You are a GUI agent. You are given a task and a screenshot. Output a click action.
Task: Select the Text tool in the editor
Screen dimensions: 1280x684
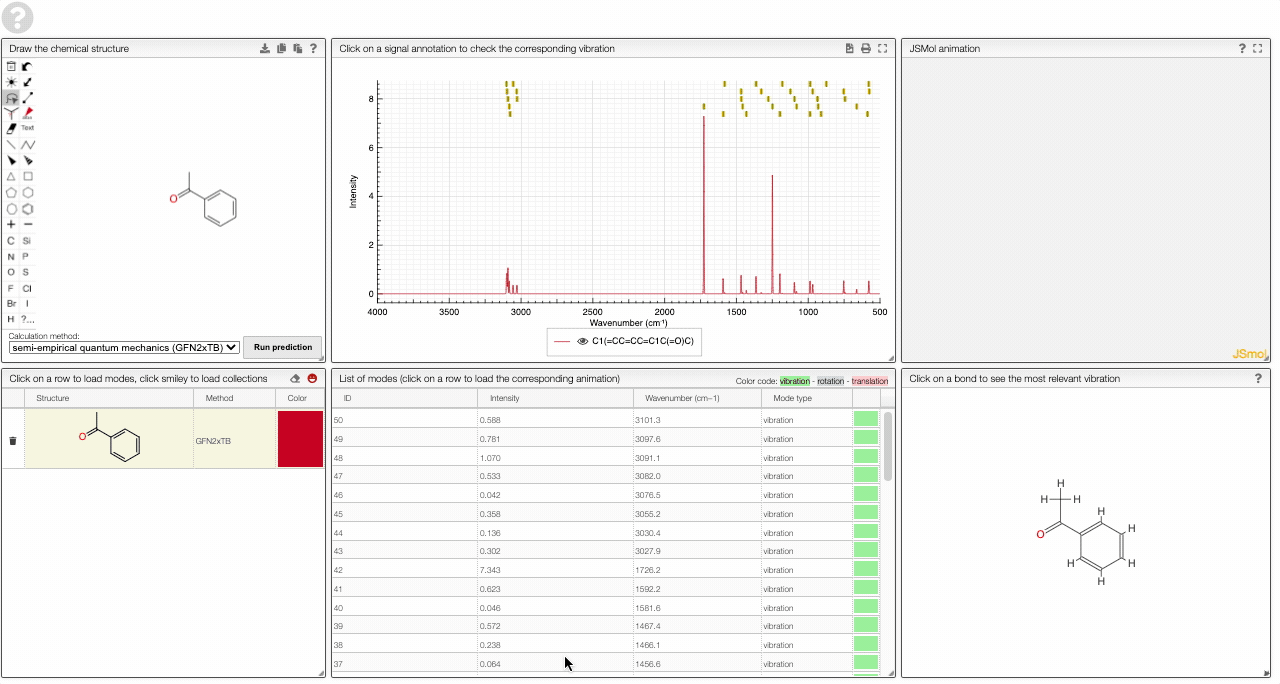(28, 128)
